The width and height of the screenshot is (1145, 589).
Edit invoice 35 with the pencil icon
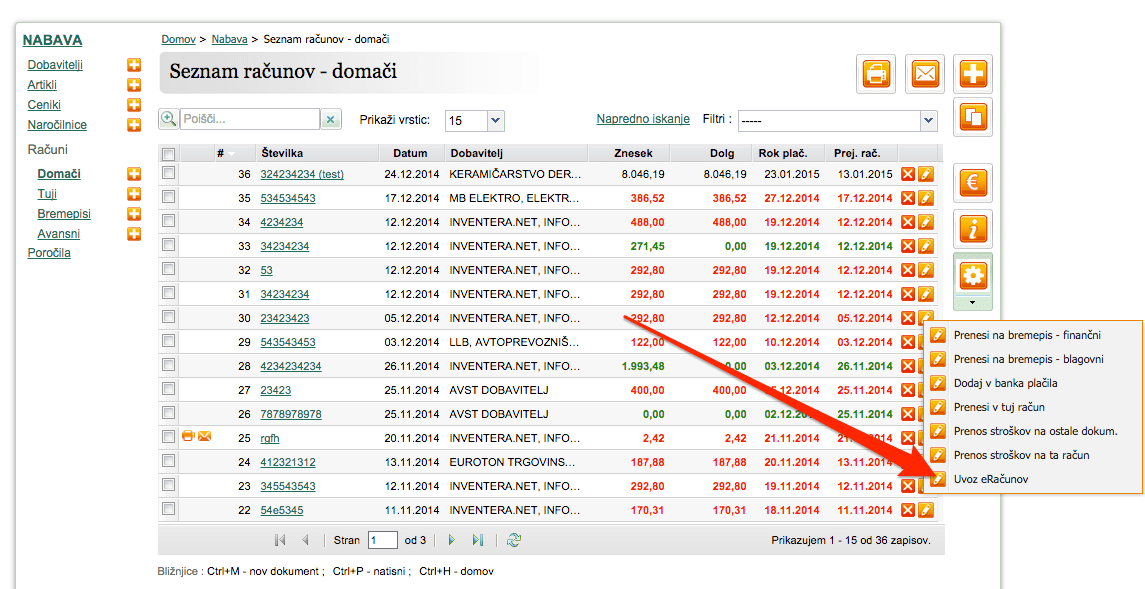pyautogui.click(x=925, y=198)
